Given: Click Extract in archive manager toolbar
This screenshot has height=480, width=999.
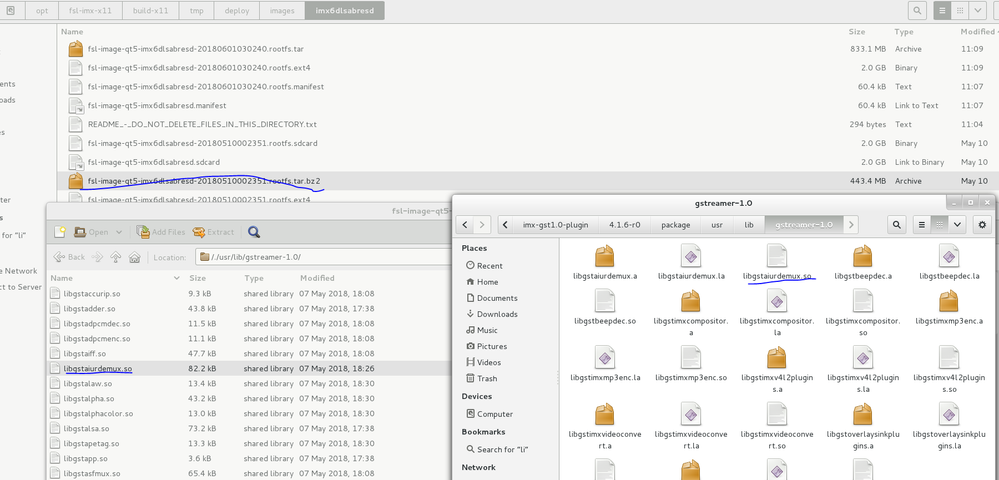Looking at the screenshot, I should [x=213, y=232].
